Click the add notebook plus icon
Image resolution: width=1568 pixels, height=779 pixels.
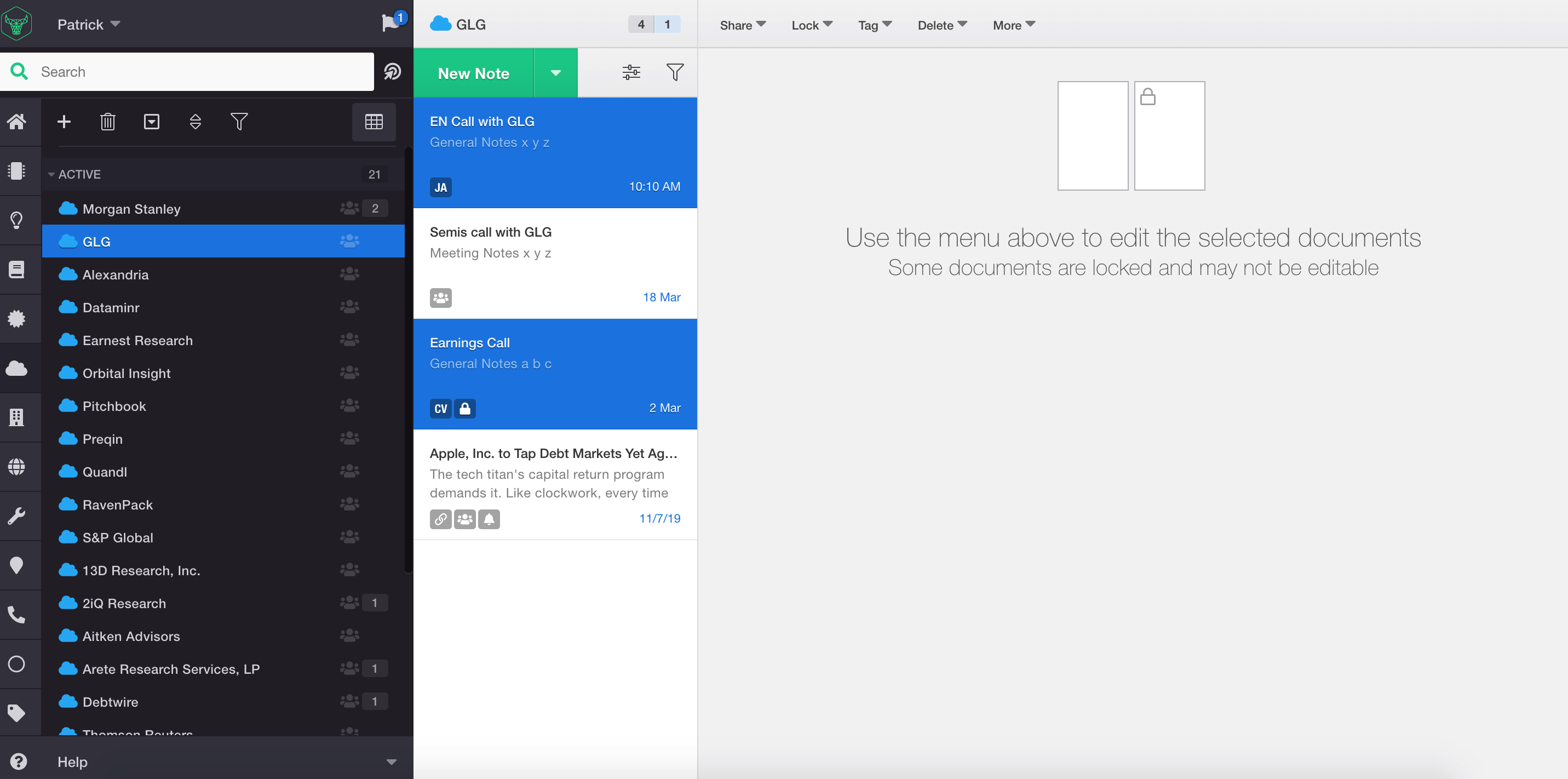(64, 122)
